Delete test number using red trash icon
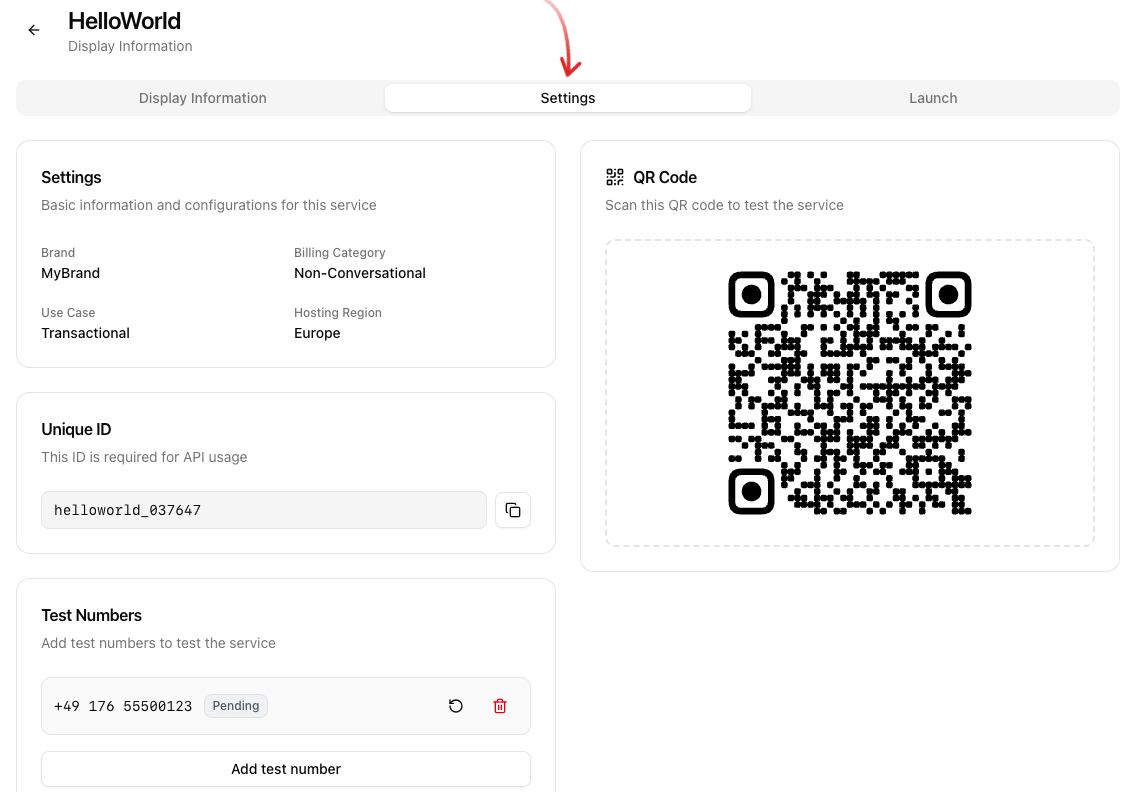The width and height of the screenshot is (1140, 792). tap(499, 705)
